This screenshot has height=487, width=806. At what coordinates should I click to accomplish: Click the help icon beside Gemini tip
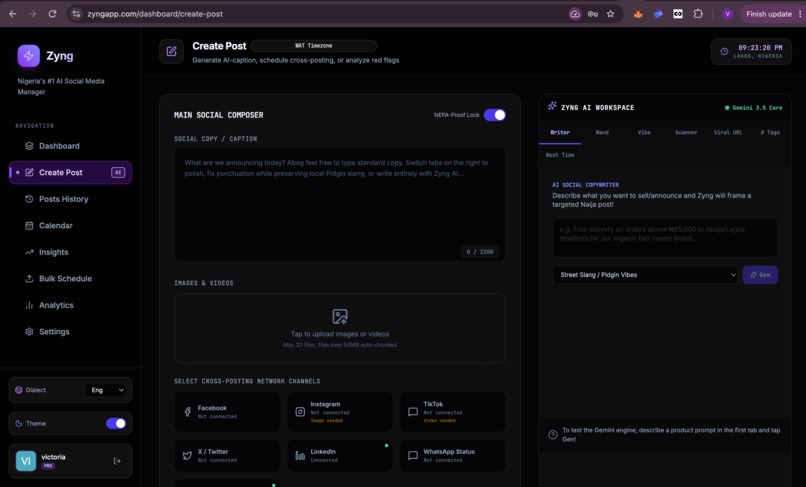pyautogui.click(x=553, y=435)
